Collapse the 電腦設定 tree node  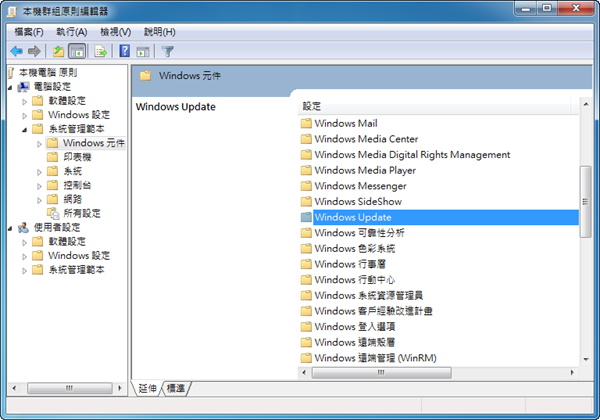click(x=10, y=88)
